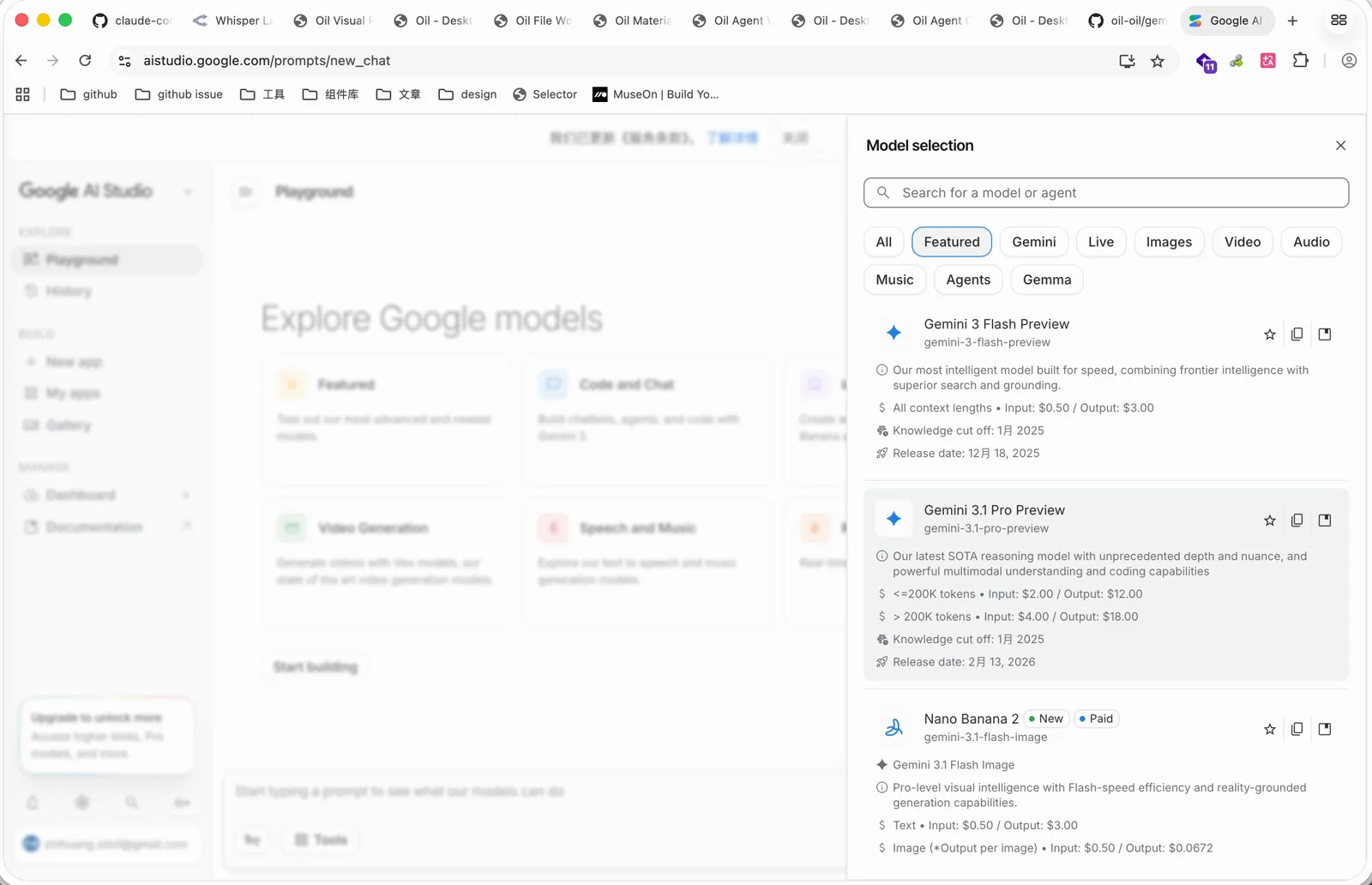Install app icon in address bar
The width and height of the screenshot is (1372, 885).
click(1127, 61)
